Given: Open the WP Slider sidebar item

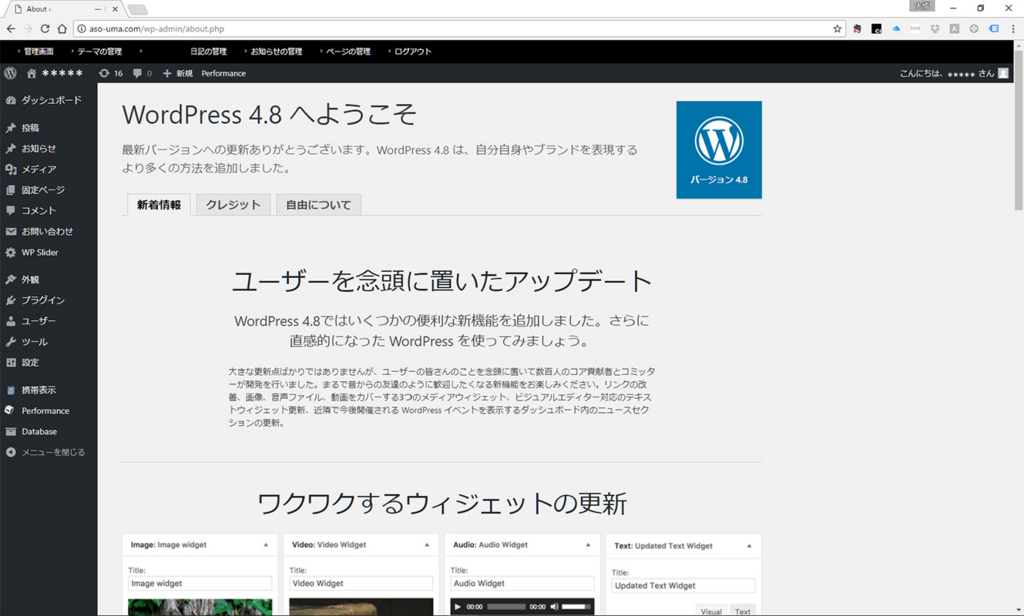Looking at the screenshot, I should [x=48, y=252].
